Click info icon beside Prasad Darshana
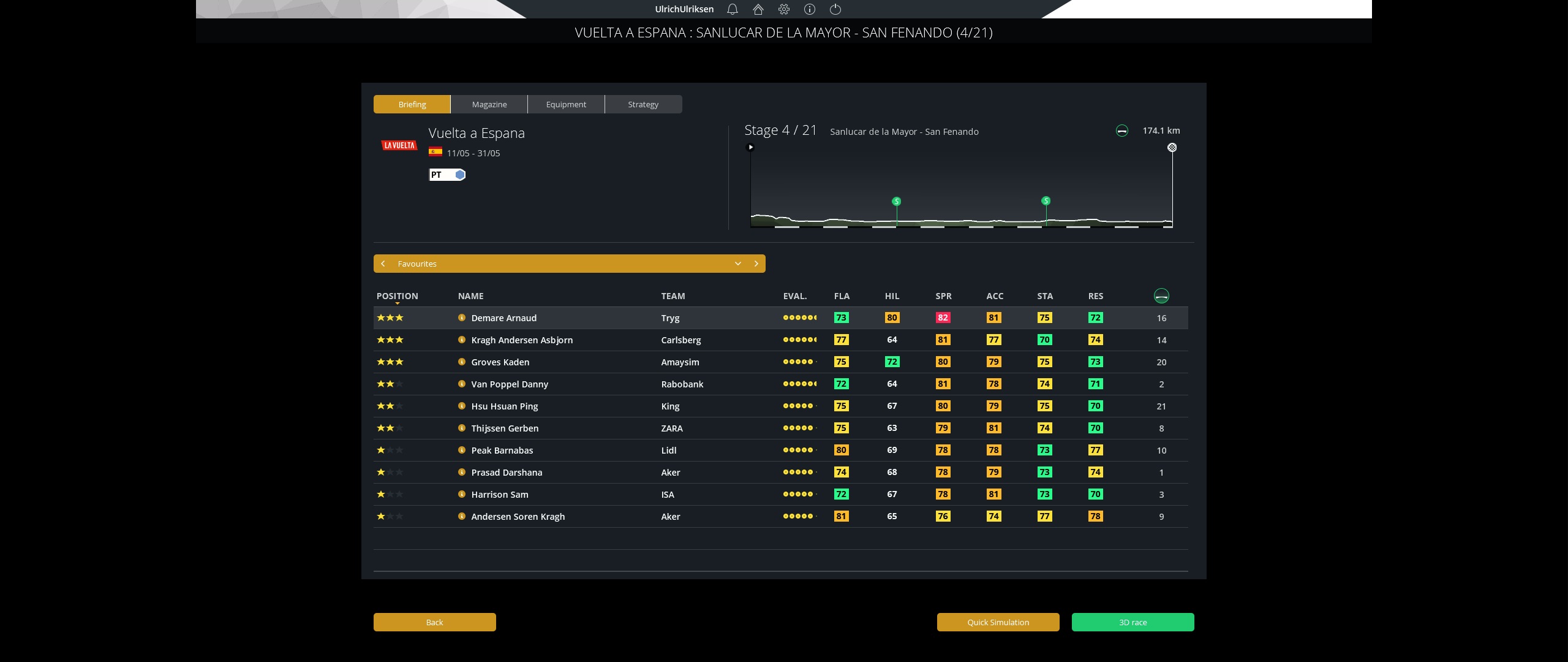The width and height of the screenshot is (1568, 662). pyautogui.click(x=462, y=472)
